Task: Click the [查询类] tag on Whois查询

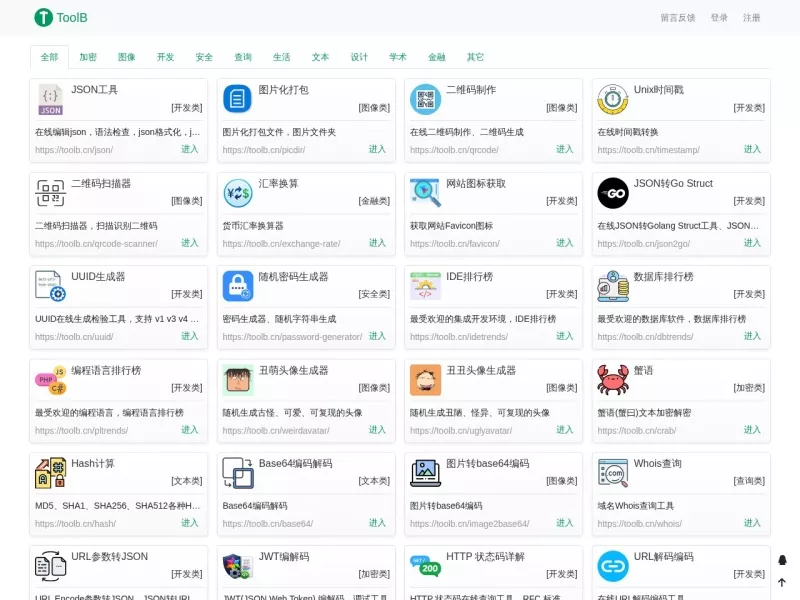Action: point(749,481)
